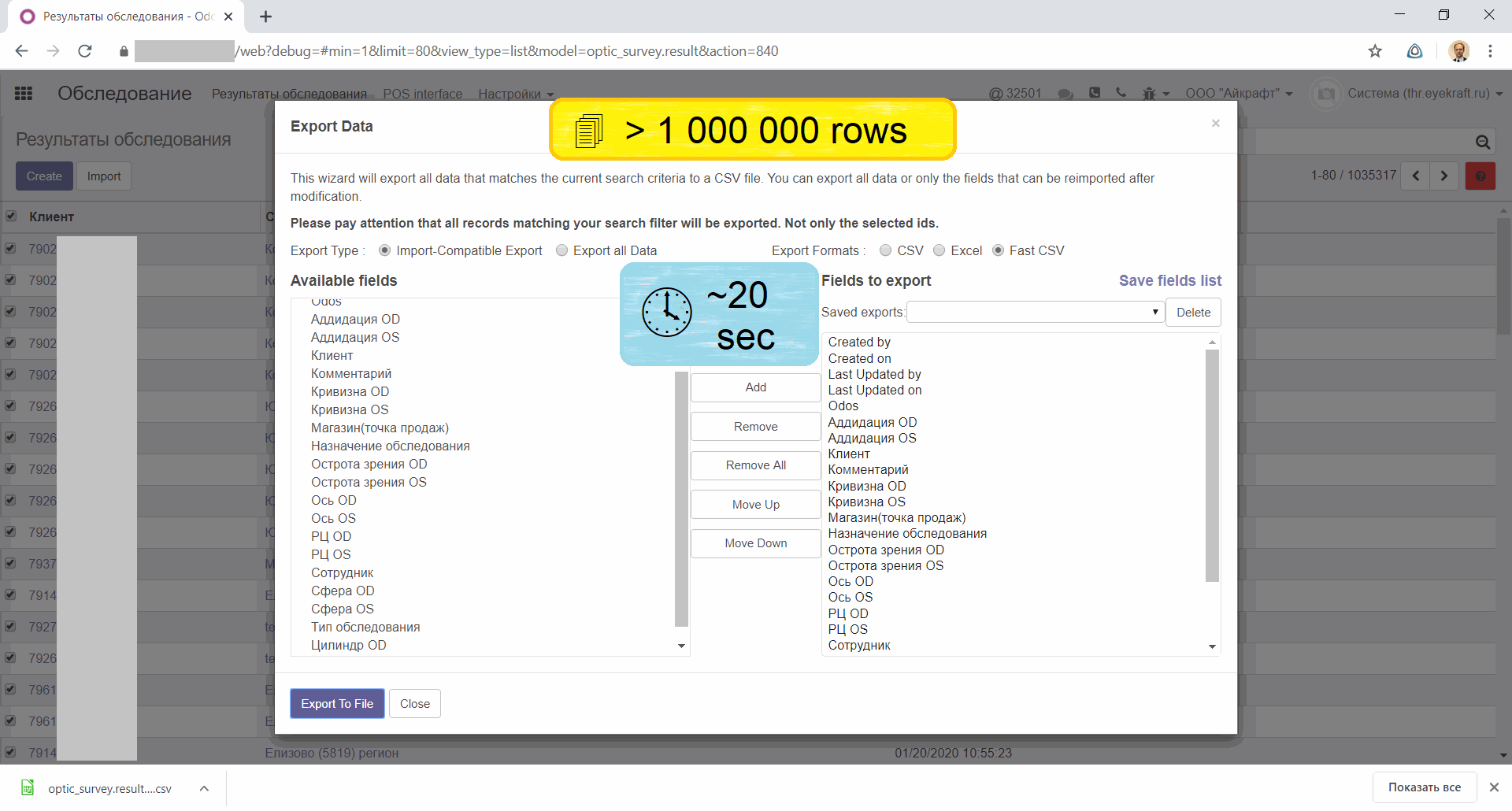The height and width of the screenshot is (811, 1512).
Task: Switch to POS interface tab
Action: click(422, 94)
